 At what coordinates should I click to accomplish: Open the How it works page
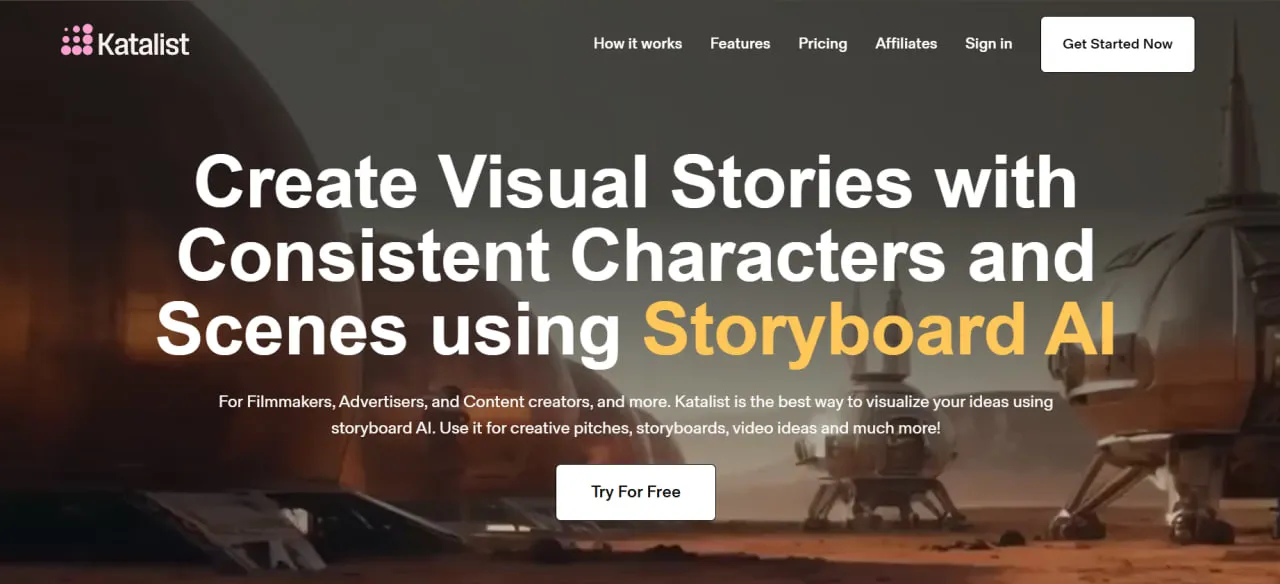(637, 44)
